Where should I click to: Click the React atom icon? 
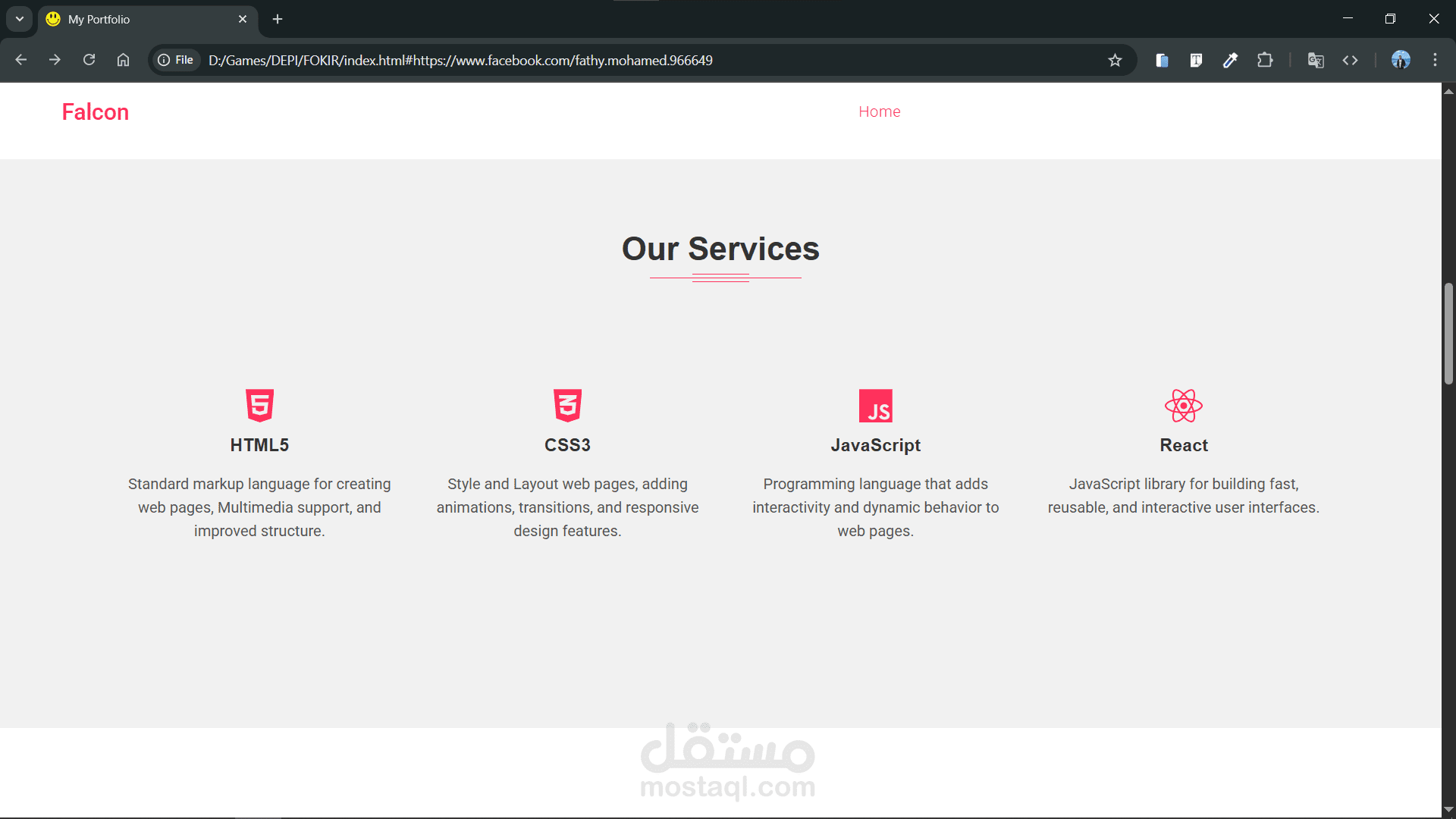pos(1184,406)
